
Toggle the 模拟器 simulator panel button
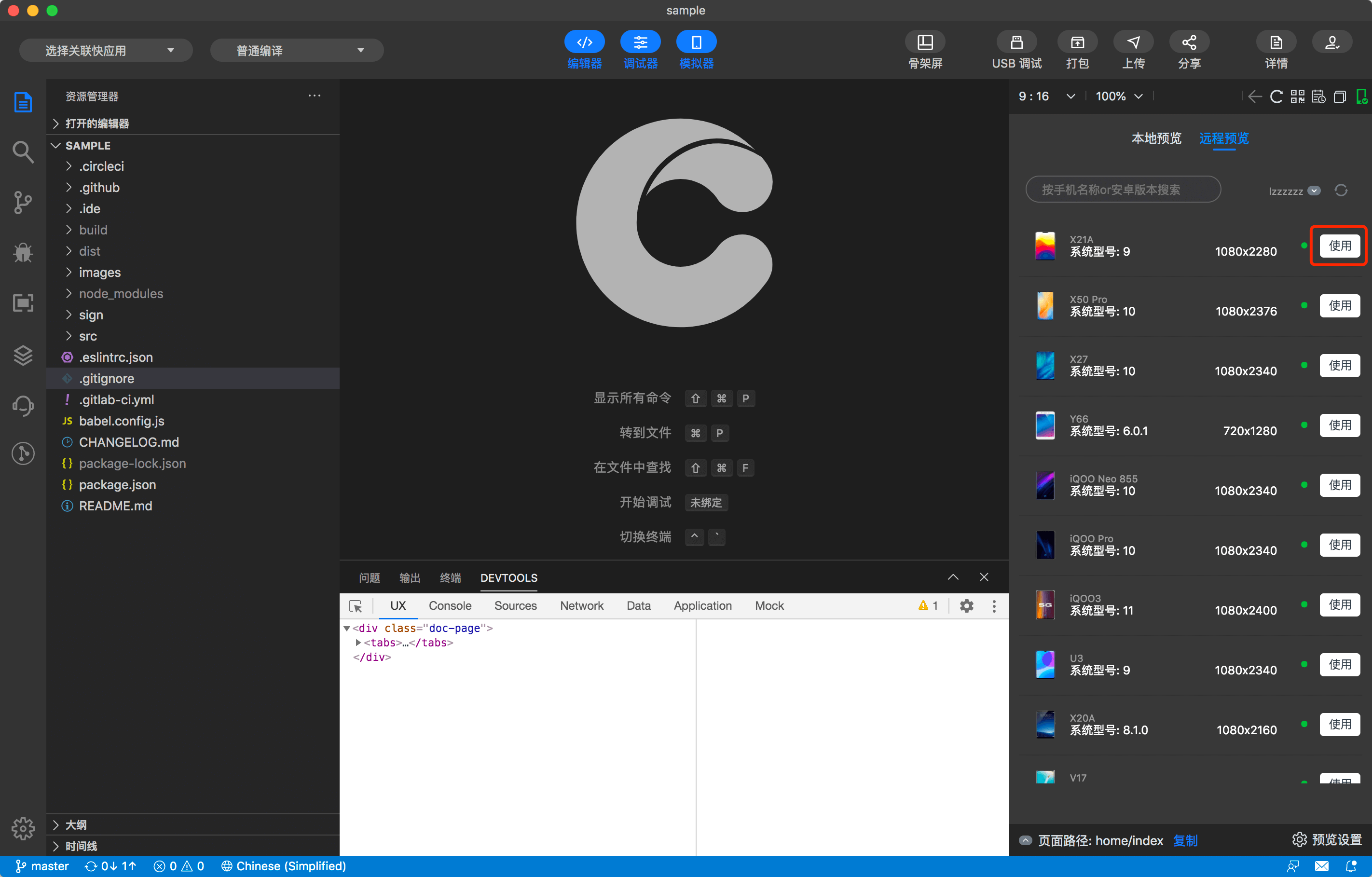(696, 42)
